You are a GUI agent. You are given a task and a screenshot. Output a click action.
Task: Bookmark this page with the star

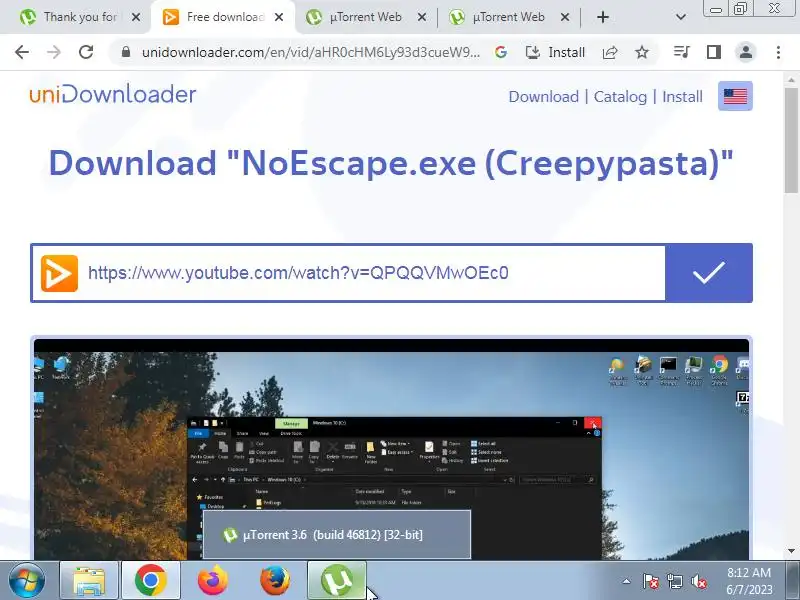642,52
